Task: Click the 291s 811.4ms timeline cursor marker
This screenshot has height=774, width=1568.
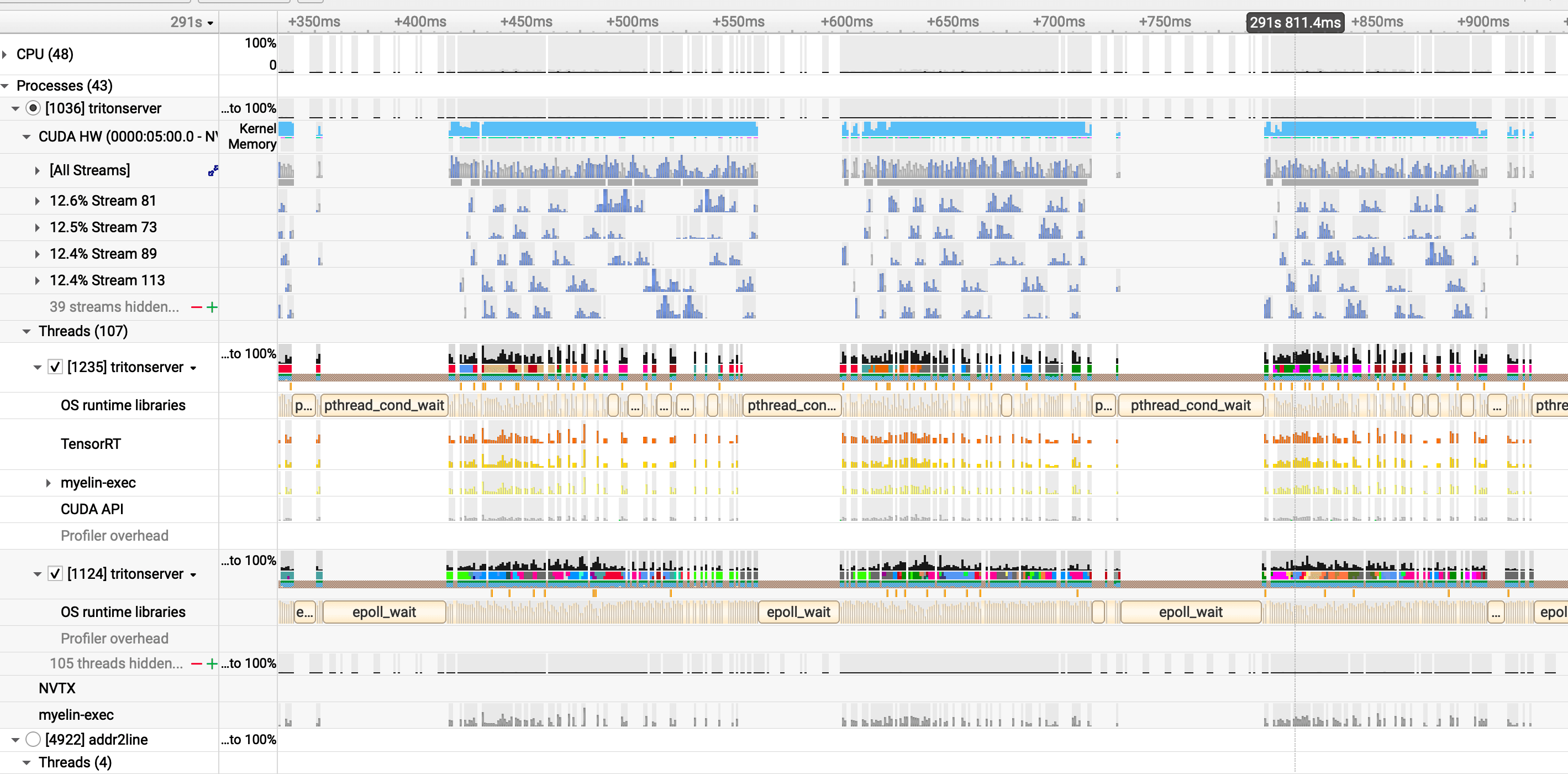Action: pos(1295,23)
